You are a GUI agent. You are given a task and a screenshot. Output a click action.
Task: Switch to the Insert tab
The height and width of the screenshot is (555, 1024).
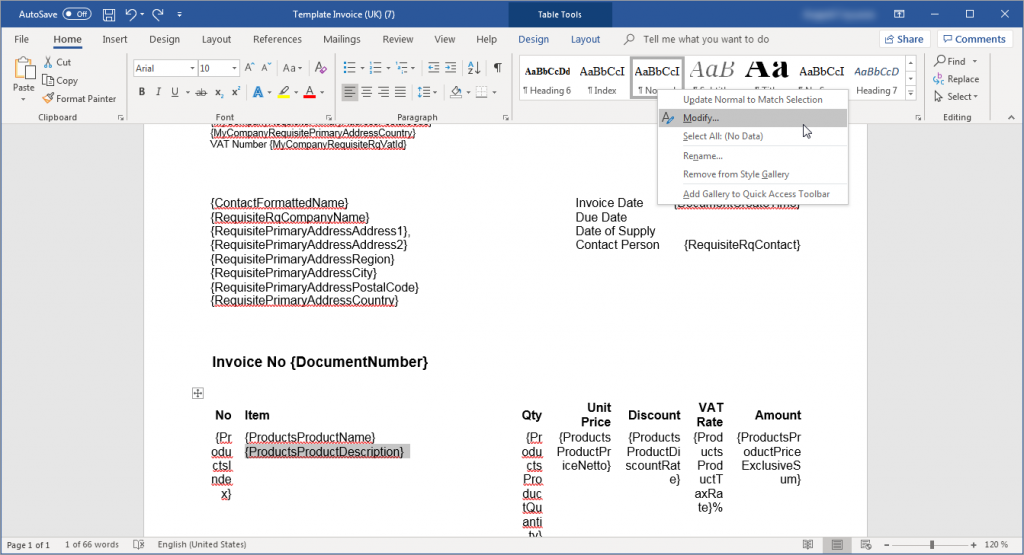(115, 39)
